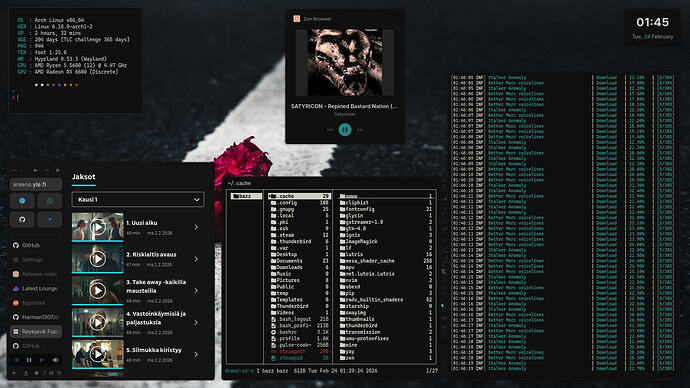Image resolution: width=690 pixels, height=388 pixels.
Task: Play episode 2 Riskialtis avaus thumbnail
Action: tap(98, 259)
